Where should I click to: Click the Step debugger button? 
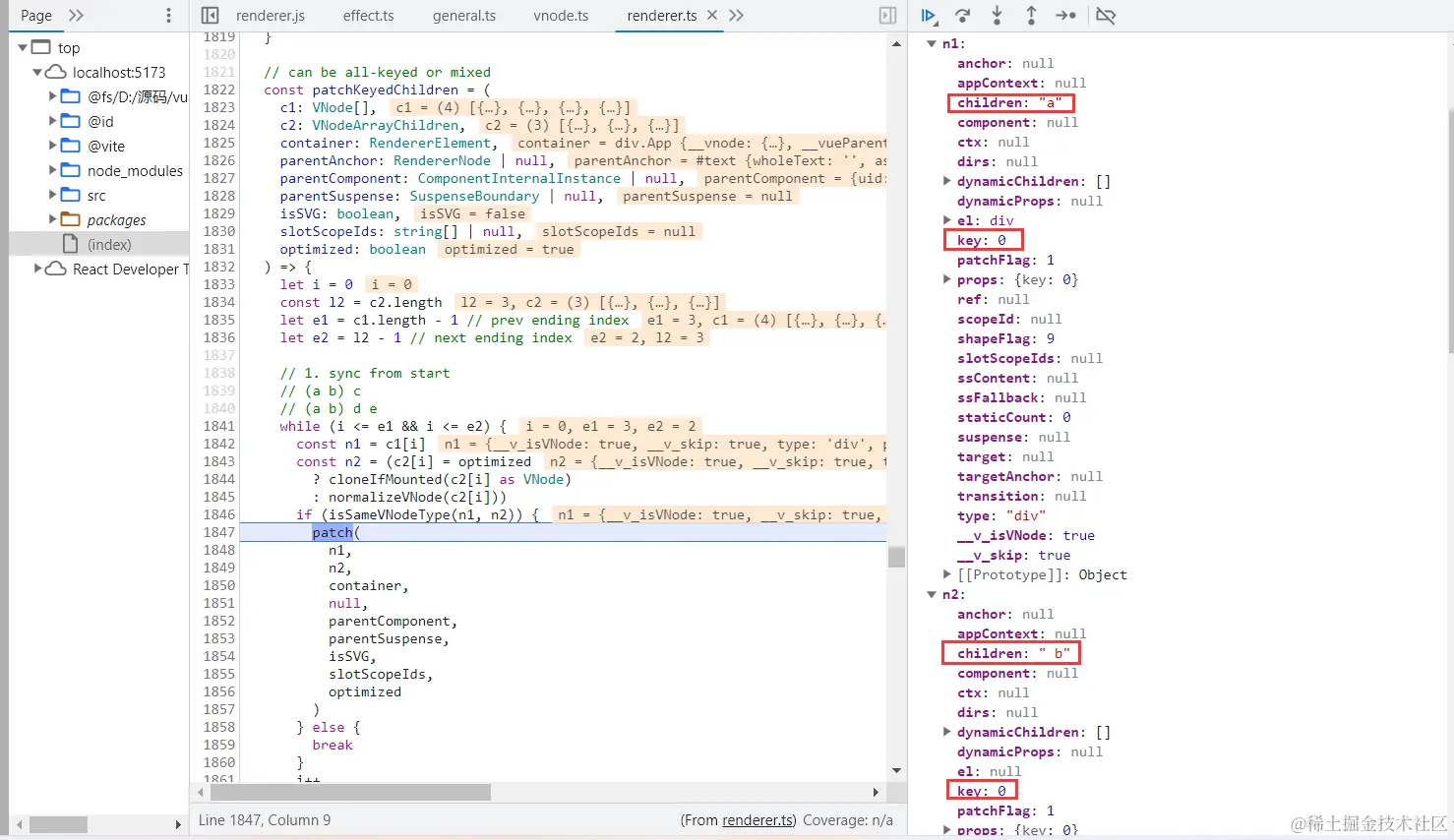[1065, 16]
